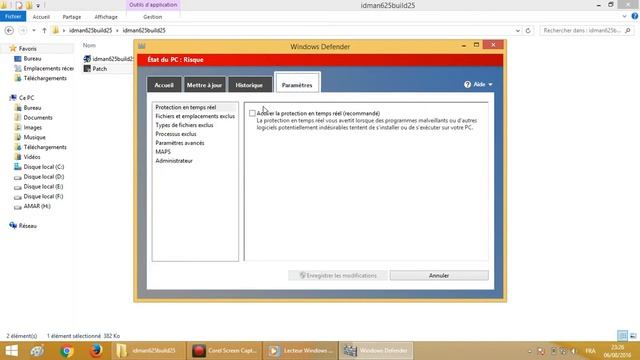
Task: Open the Historique tab
Action: [249, 85]
